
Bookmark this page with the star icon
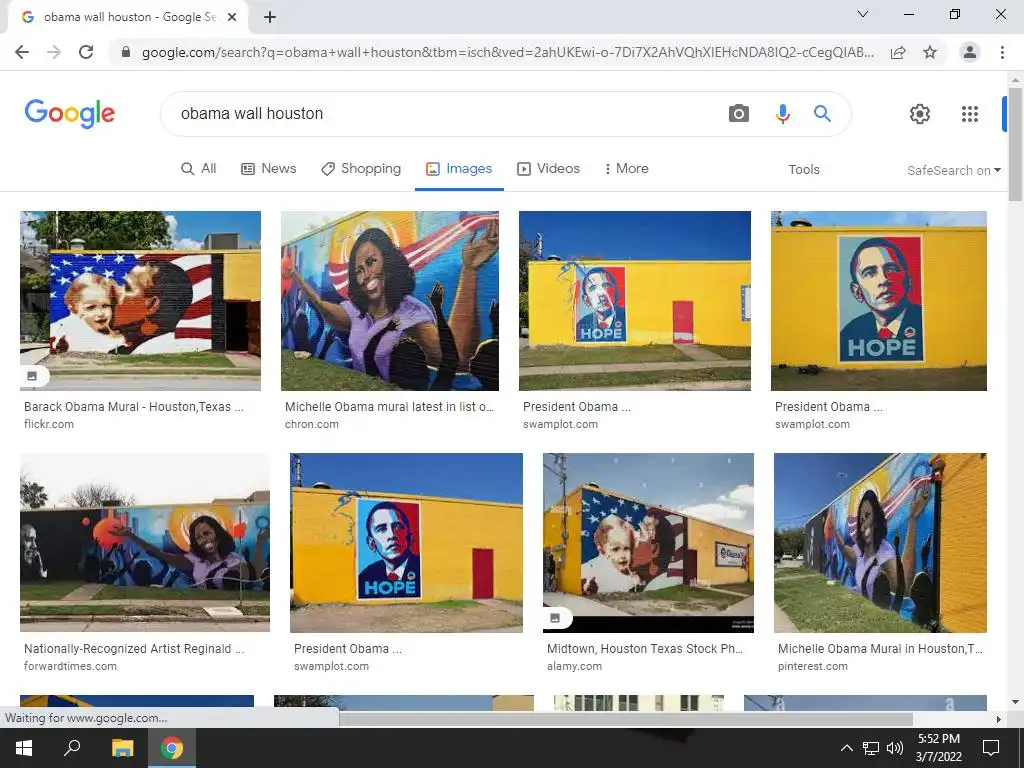[930, 52]
